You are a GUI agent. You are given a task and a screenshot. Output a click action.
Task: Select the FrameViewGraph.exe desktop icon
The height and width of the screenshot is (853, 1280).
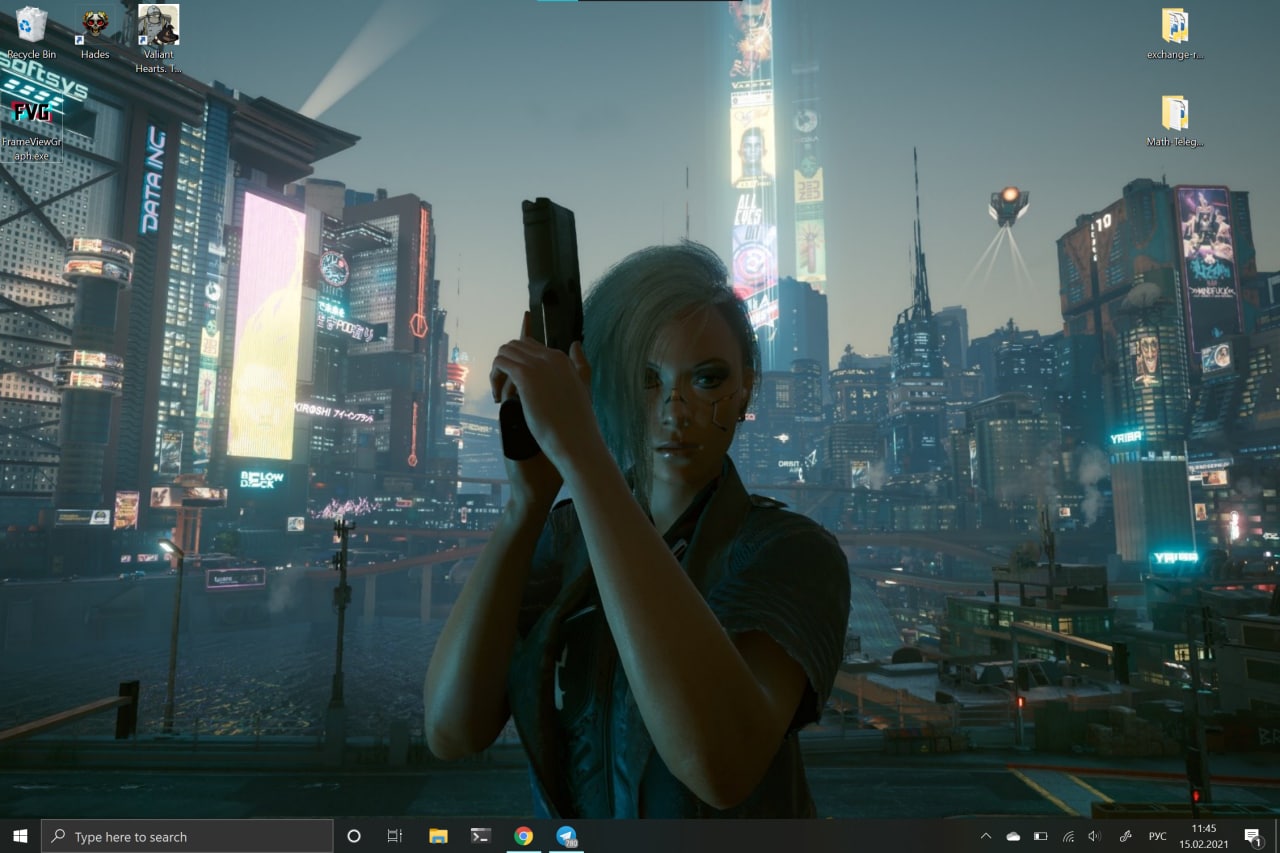[31, 129]
